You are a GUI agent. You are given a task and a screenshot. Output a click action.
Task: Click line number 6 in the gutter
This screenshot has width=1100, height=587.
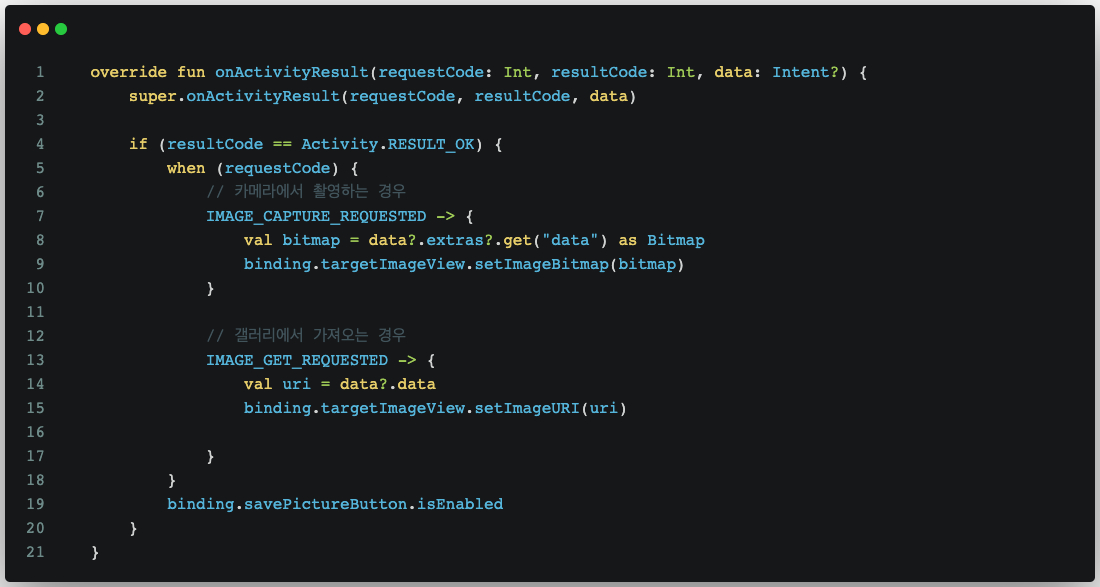(x=40, y=192)
